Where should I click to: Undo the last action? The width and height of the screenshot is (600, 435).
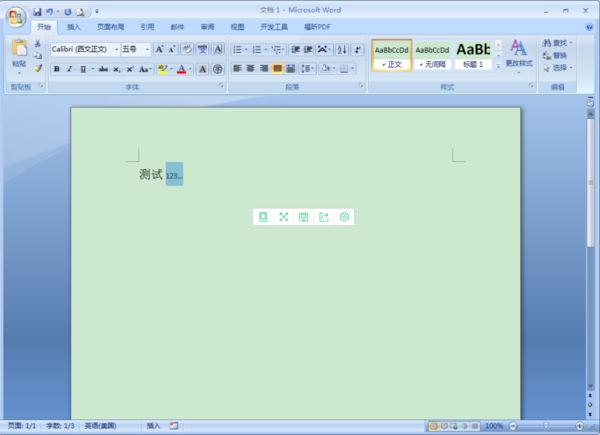pos(50,12)
